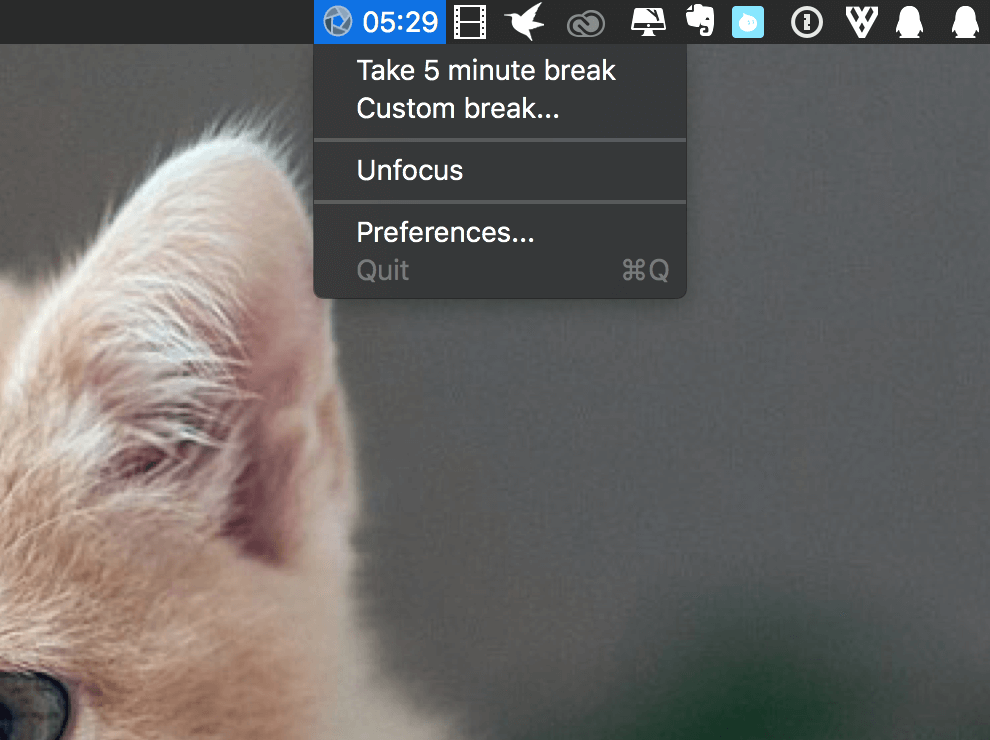Click the Focus timer icon showing 05:29

click(x=380, y=22)
